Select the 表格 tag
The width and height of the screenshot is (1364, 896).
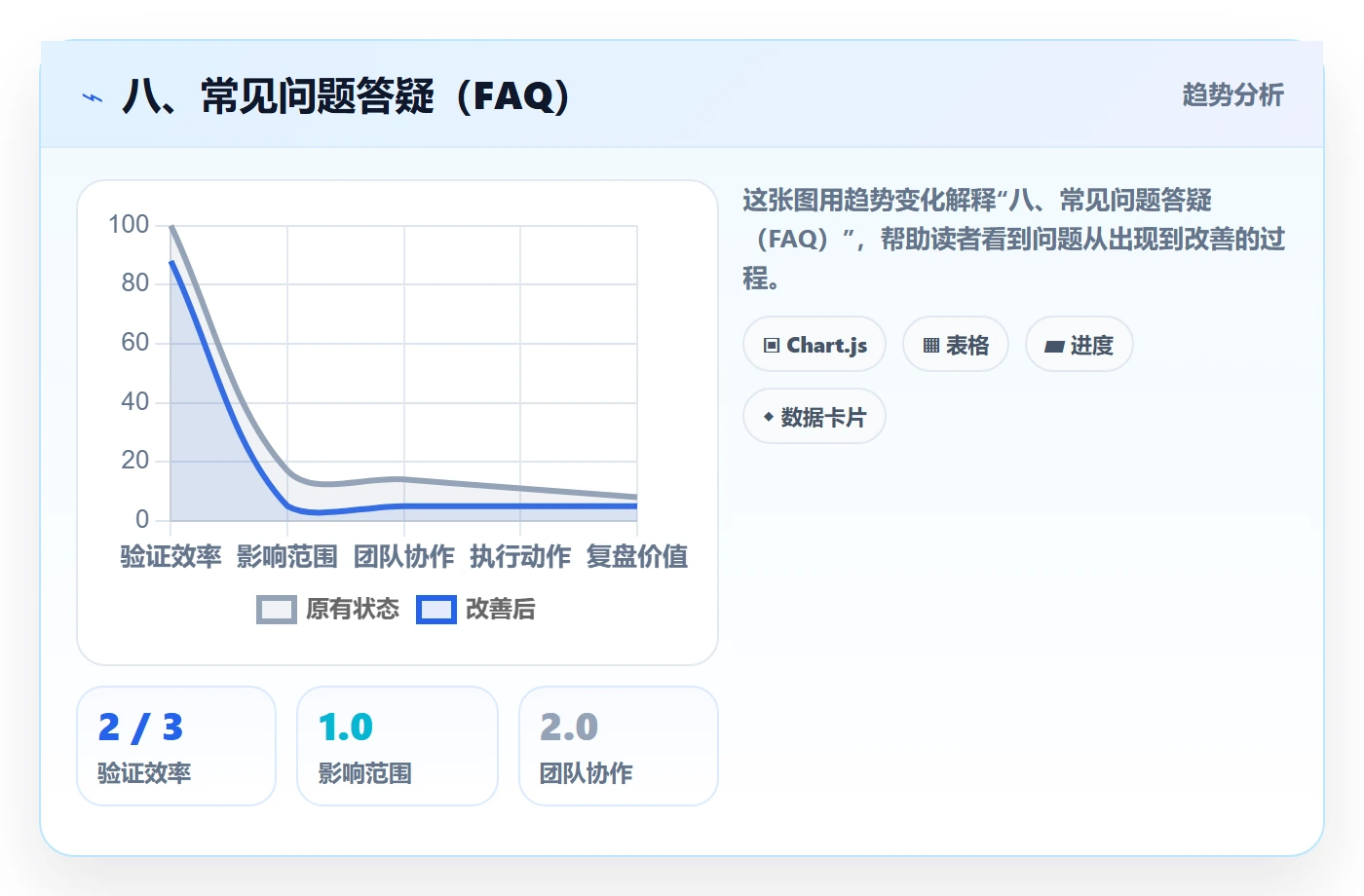pyautogui.click(x=956, y=345)
